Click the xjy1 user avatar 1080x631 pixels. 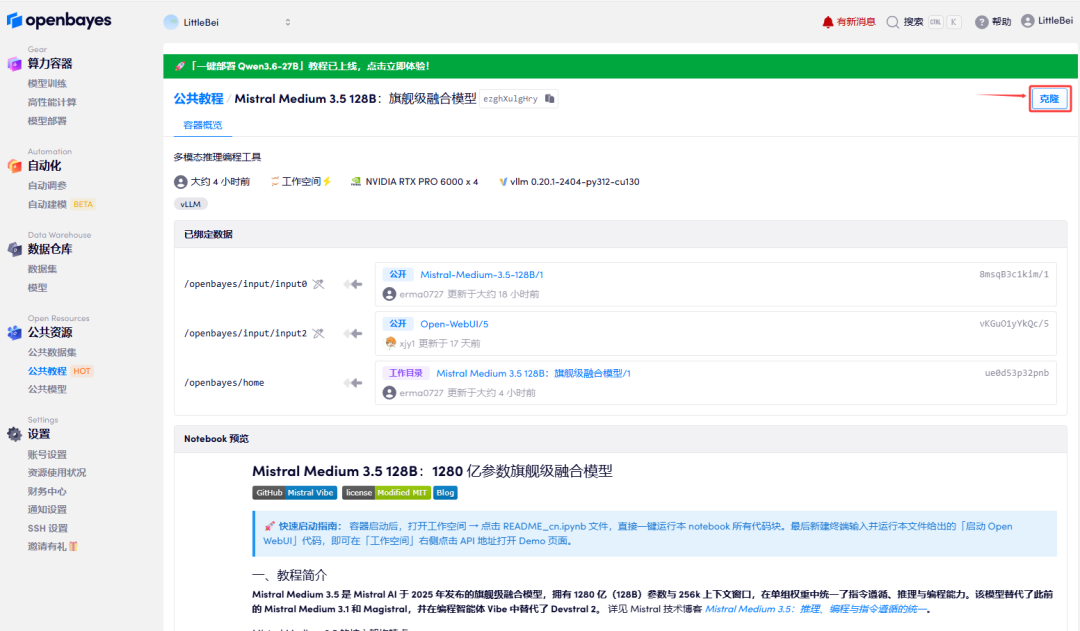pyautogui.click(x=390, y=343)
